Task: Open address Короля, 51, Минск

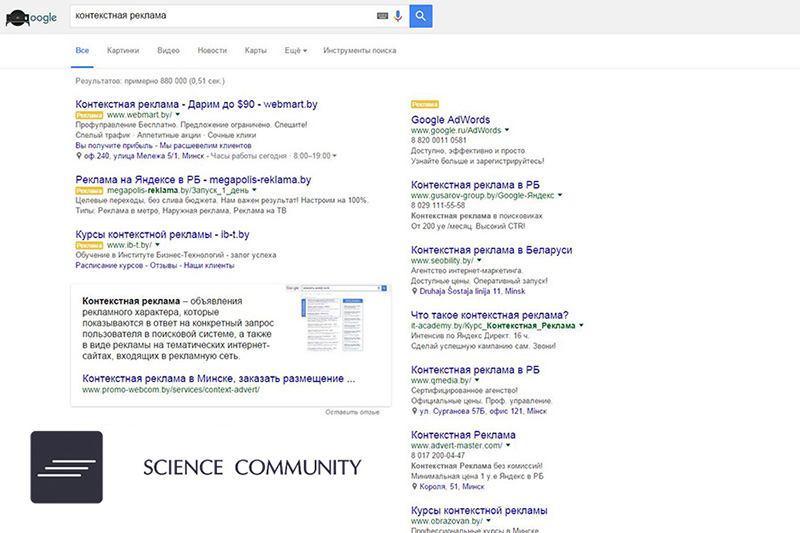Action: pos(452,487)
